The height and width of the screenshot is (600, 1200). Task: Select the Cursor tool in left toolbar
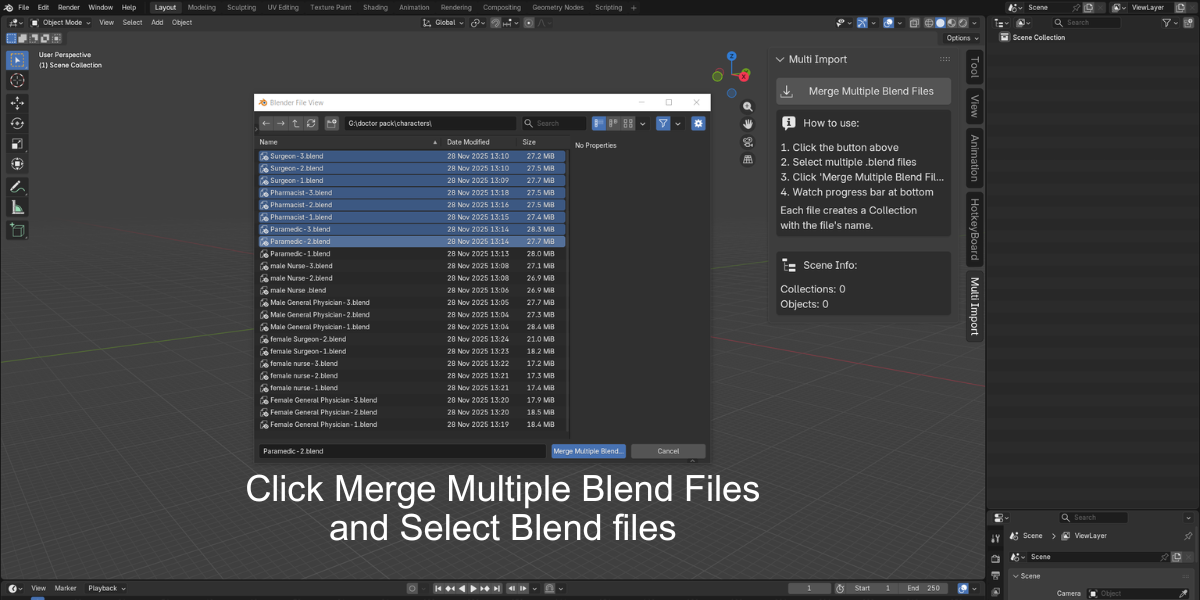(18, 80)
